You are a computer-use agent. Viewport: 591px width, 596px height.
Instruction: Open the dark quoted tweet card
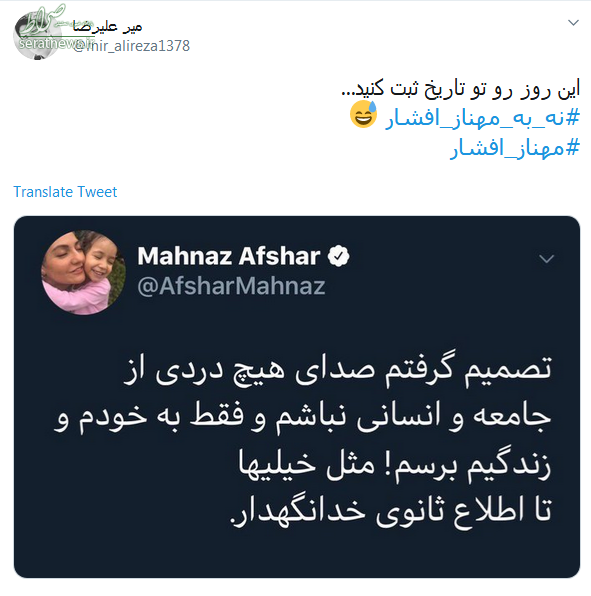[297, 397]
